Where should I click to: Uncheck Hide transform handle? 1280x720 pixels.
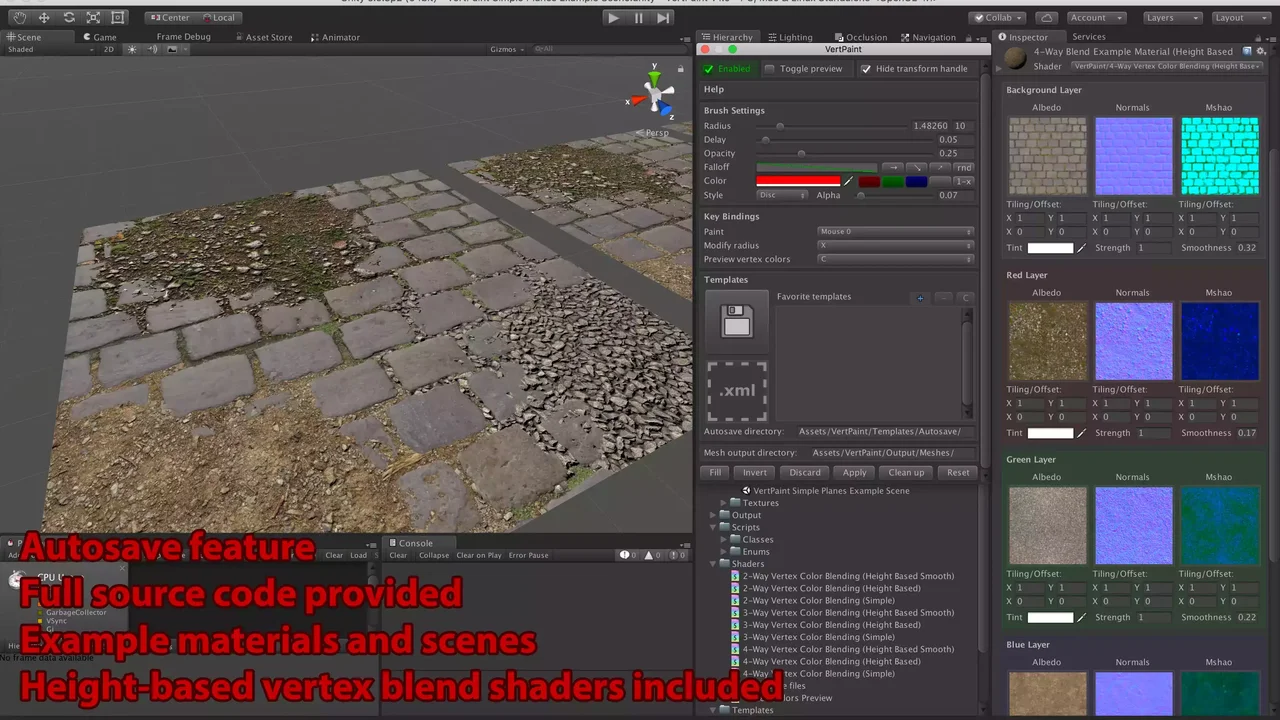click(866, 69)
